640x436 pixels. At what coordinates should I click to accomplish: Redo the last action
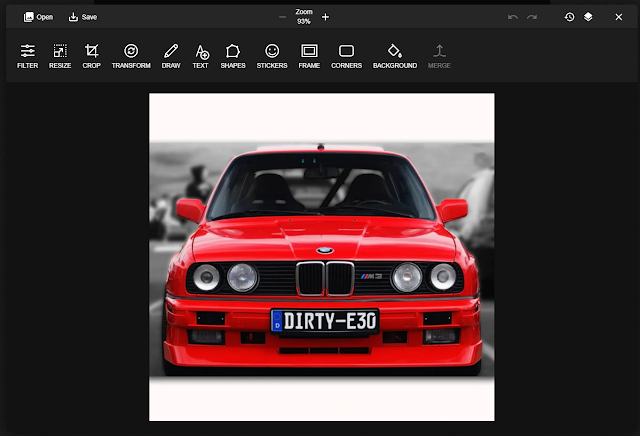click(532, 17)
